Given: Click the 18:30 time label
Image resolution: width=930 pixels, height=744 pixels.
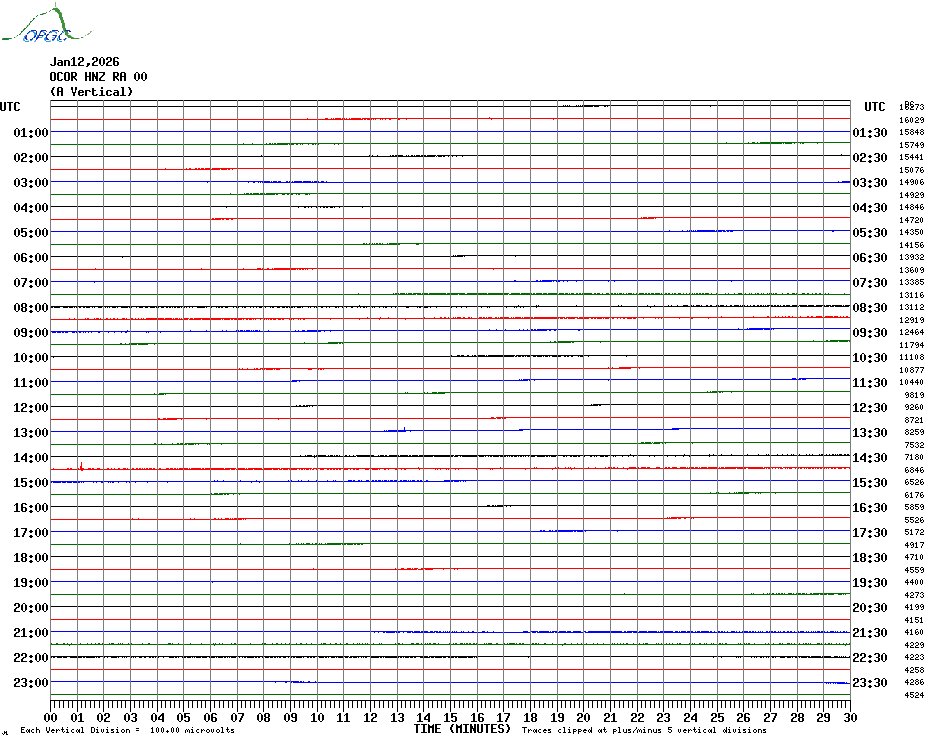Looking at the screenshot, I should point(870,558).
